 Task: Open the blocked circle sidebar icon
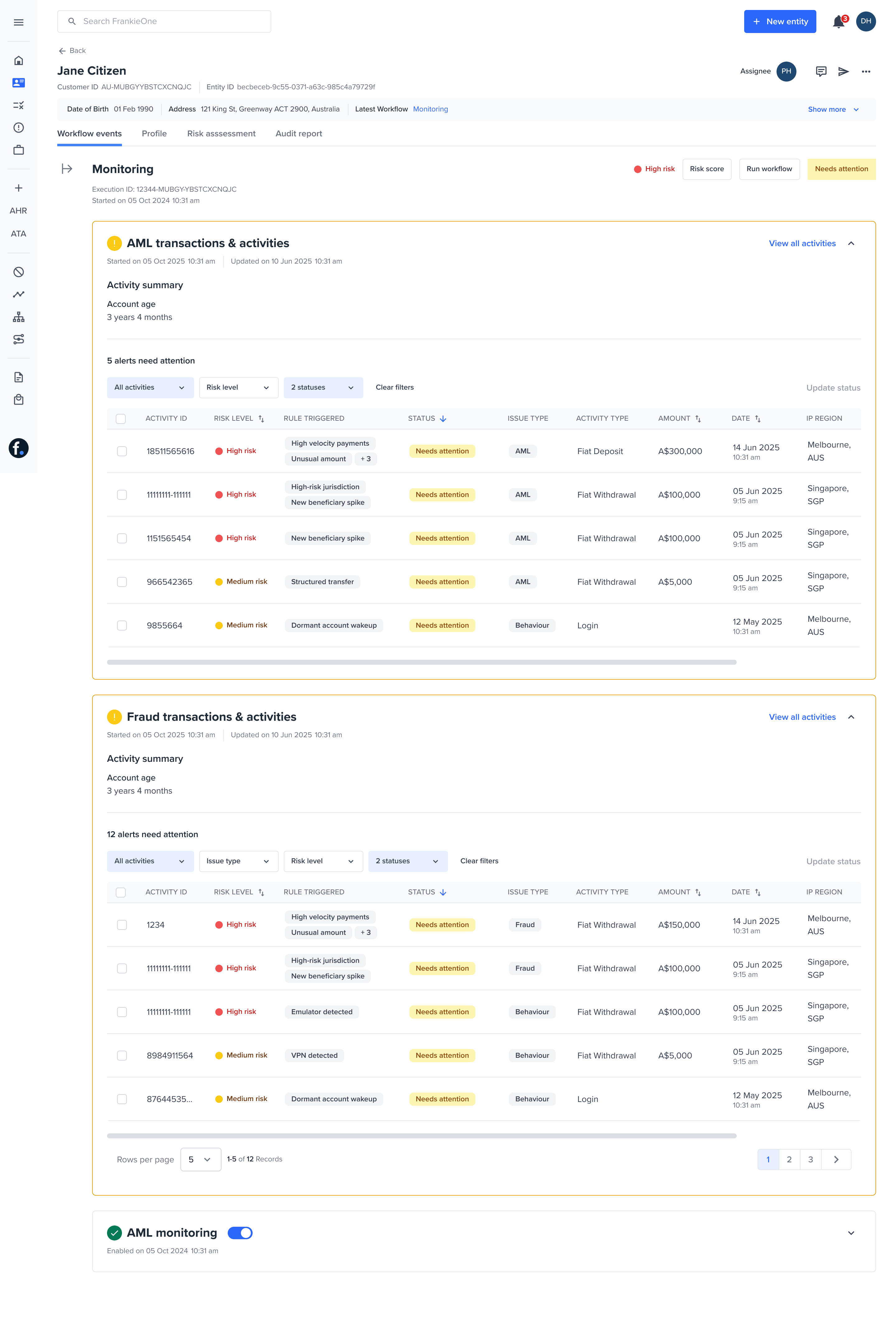click(19, 272)
